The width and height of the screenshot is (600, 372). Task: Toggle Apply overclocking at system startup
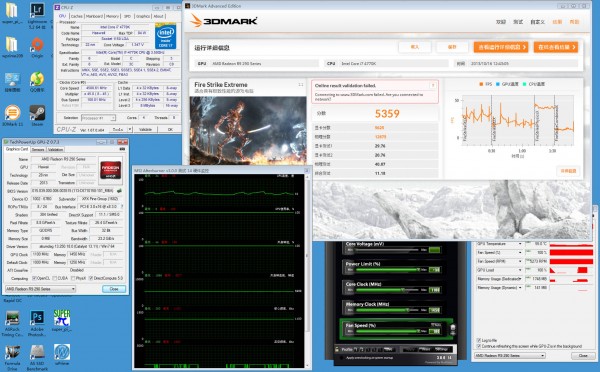[x=342, y=358]
